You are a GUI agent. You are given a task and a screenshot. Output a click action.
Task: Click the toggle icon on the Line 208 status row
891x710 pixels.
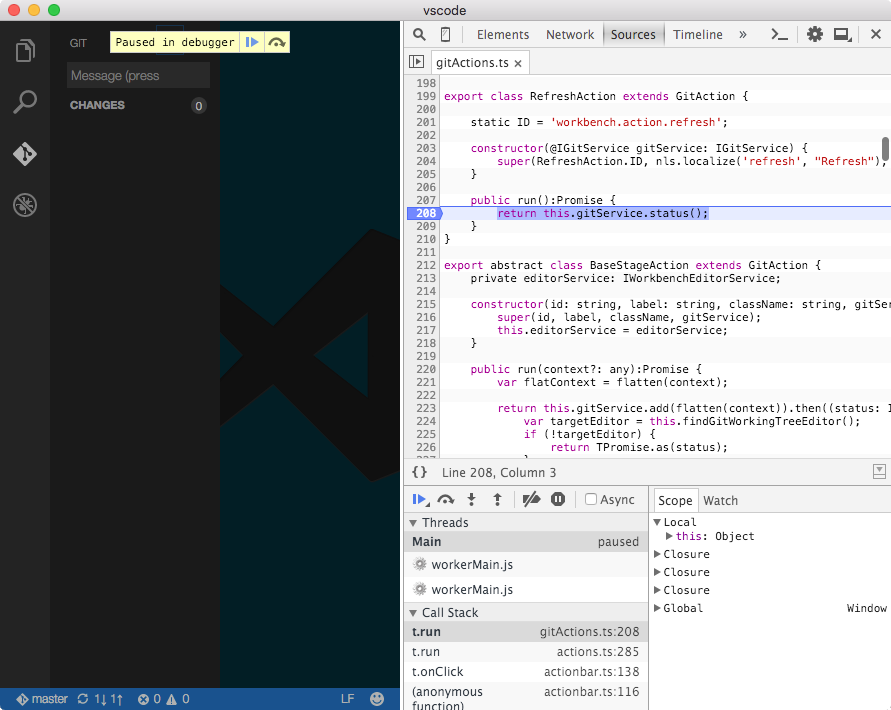pos(878,471)
